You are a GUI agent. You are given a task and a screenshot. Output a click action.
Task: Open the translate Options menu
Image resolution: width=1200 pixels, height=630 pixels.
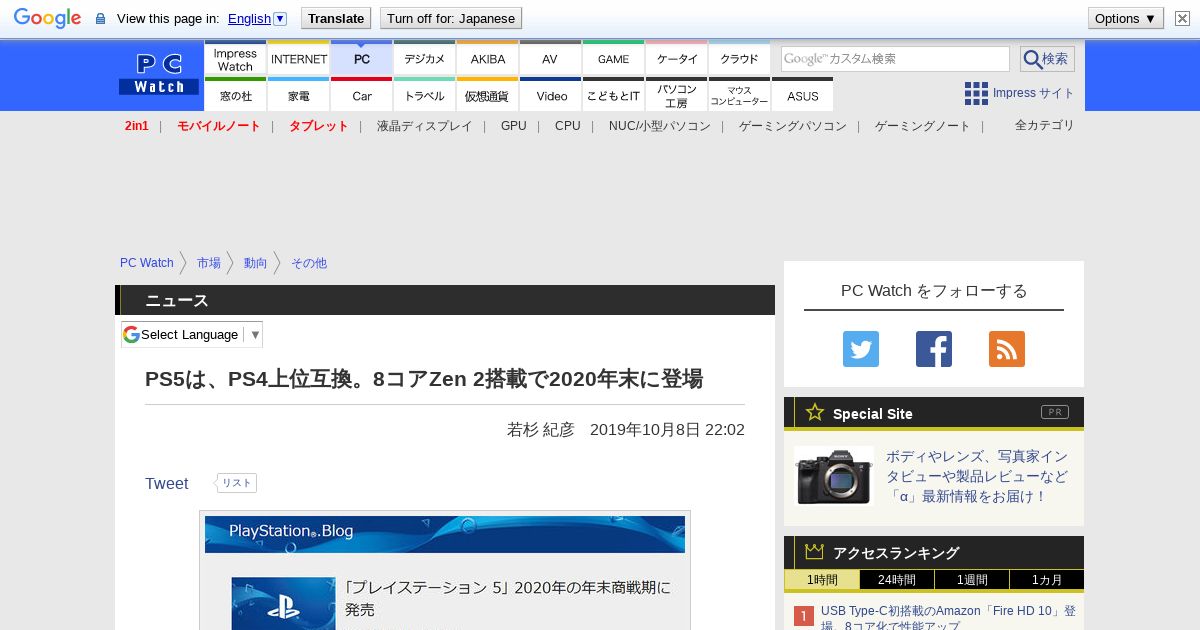click(1125, 18)
